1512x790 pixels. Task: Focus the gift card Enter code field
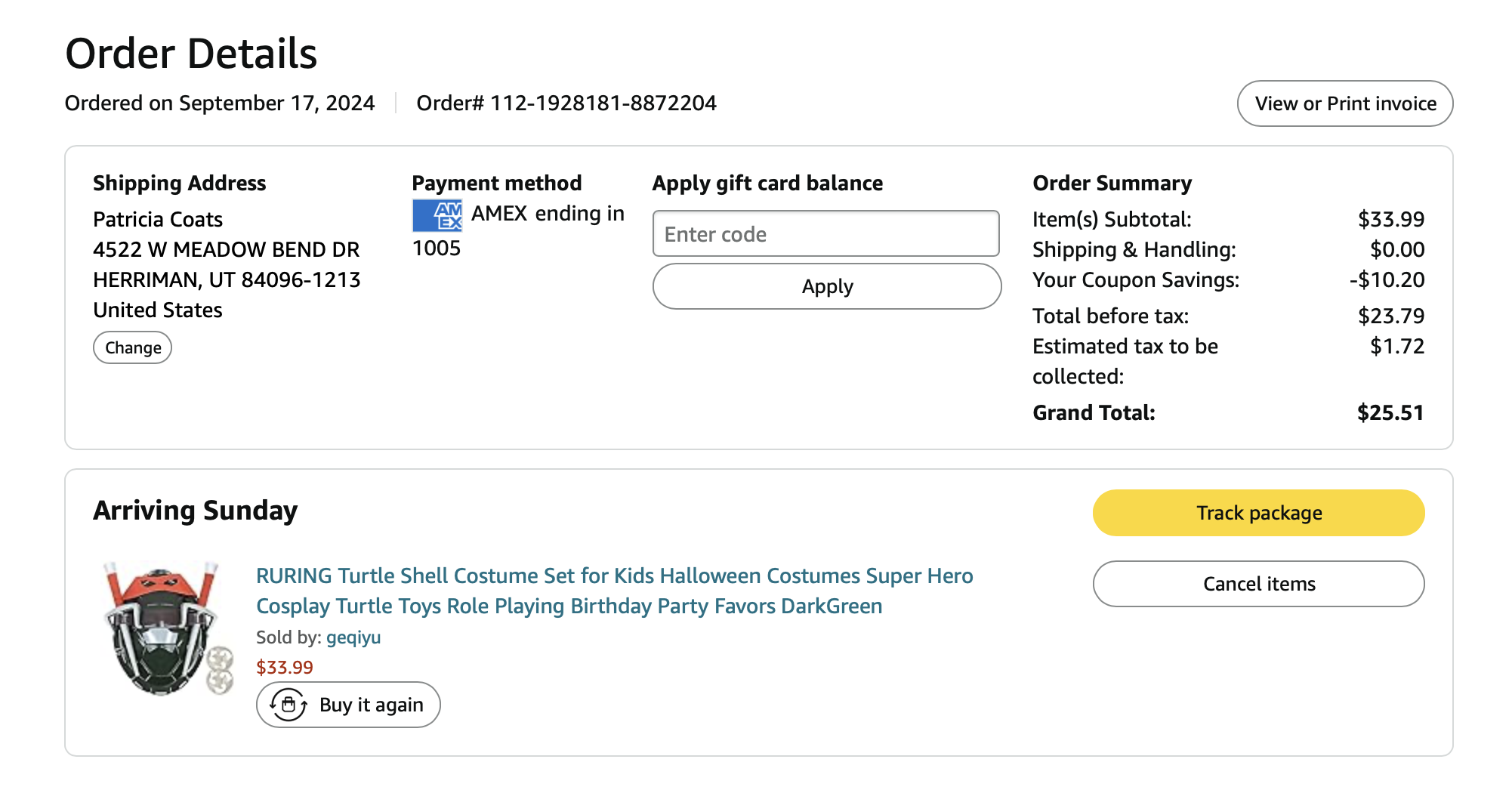pos(825,234)
